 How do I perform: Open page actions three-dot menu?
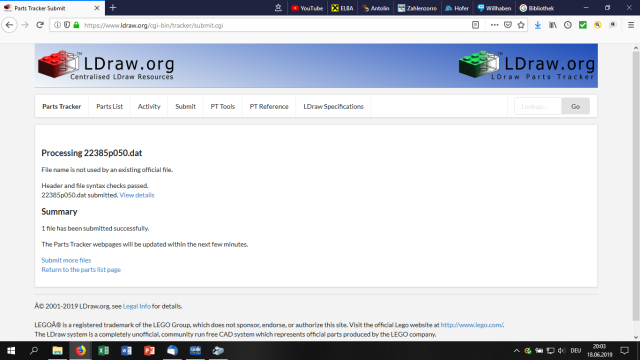point(494,25)
